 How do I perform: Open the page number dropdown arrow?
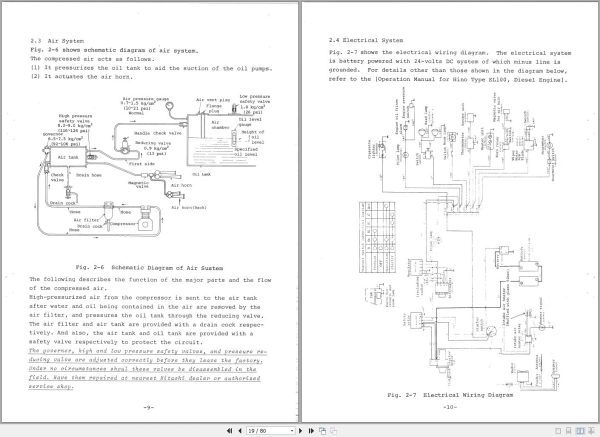tap(292, 431)
